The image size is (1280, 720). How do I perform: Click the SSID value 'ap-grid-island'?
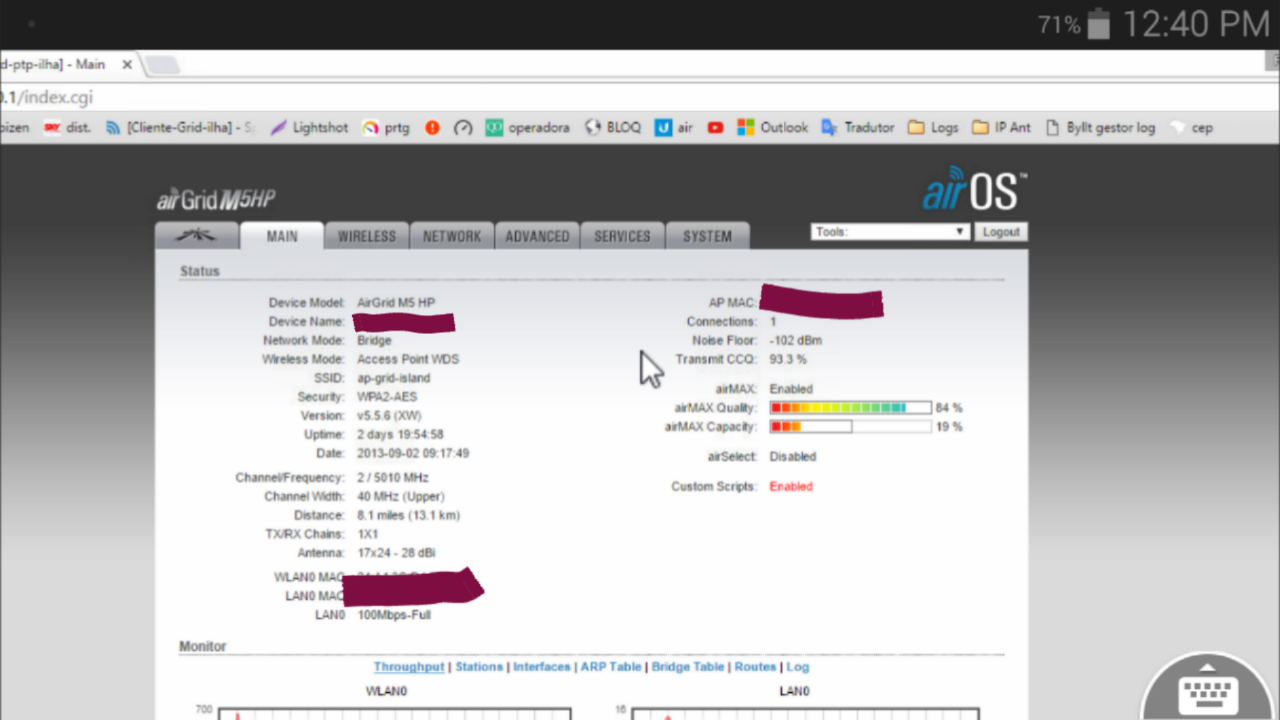coord(394,378)
